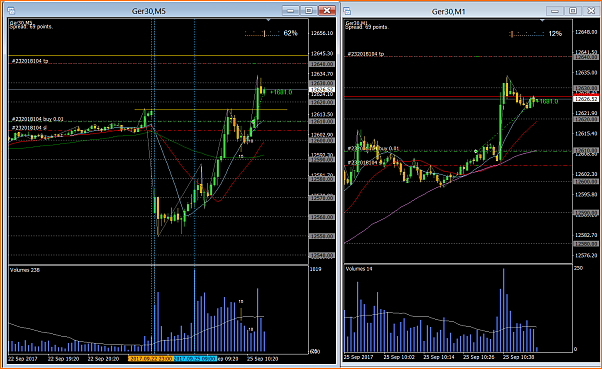Minimize the Ger30,M1 chart window
This screenshot has width=602, height=369.
(554, 11)
